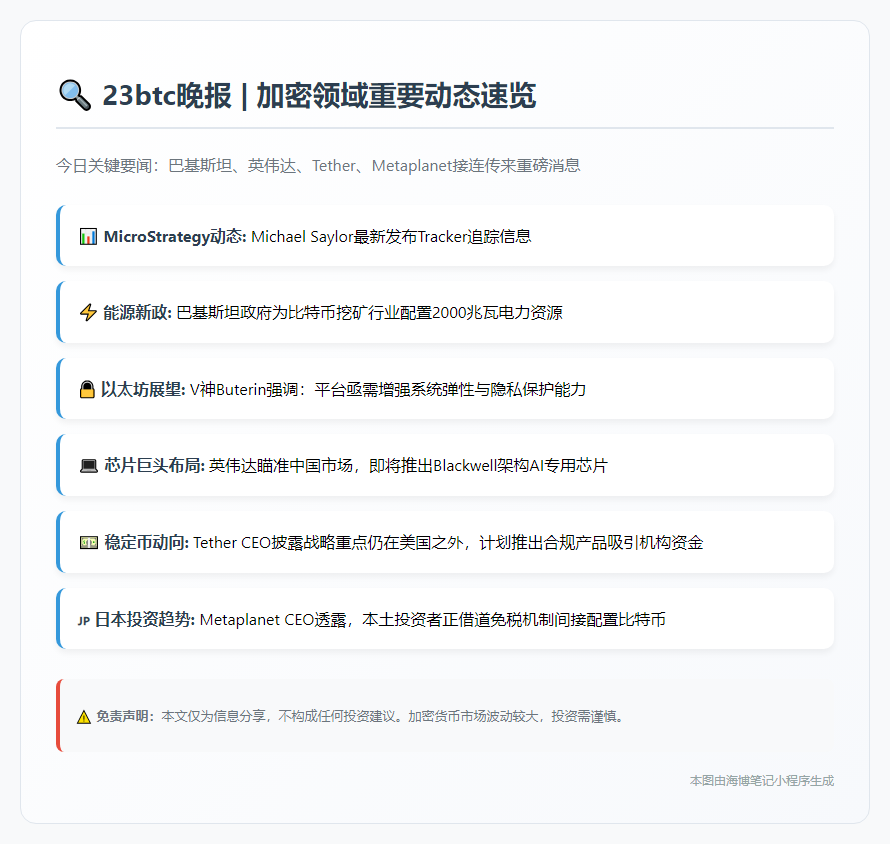Click the bold label 稳定币动向

[146, 543]
